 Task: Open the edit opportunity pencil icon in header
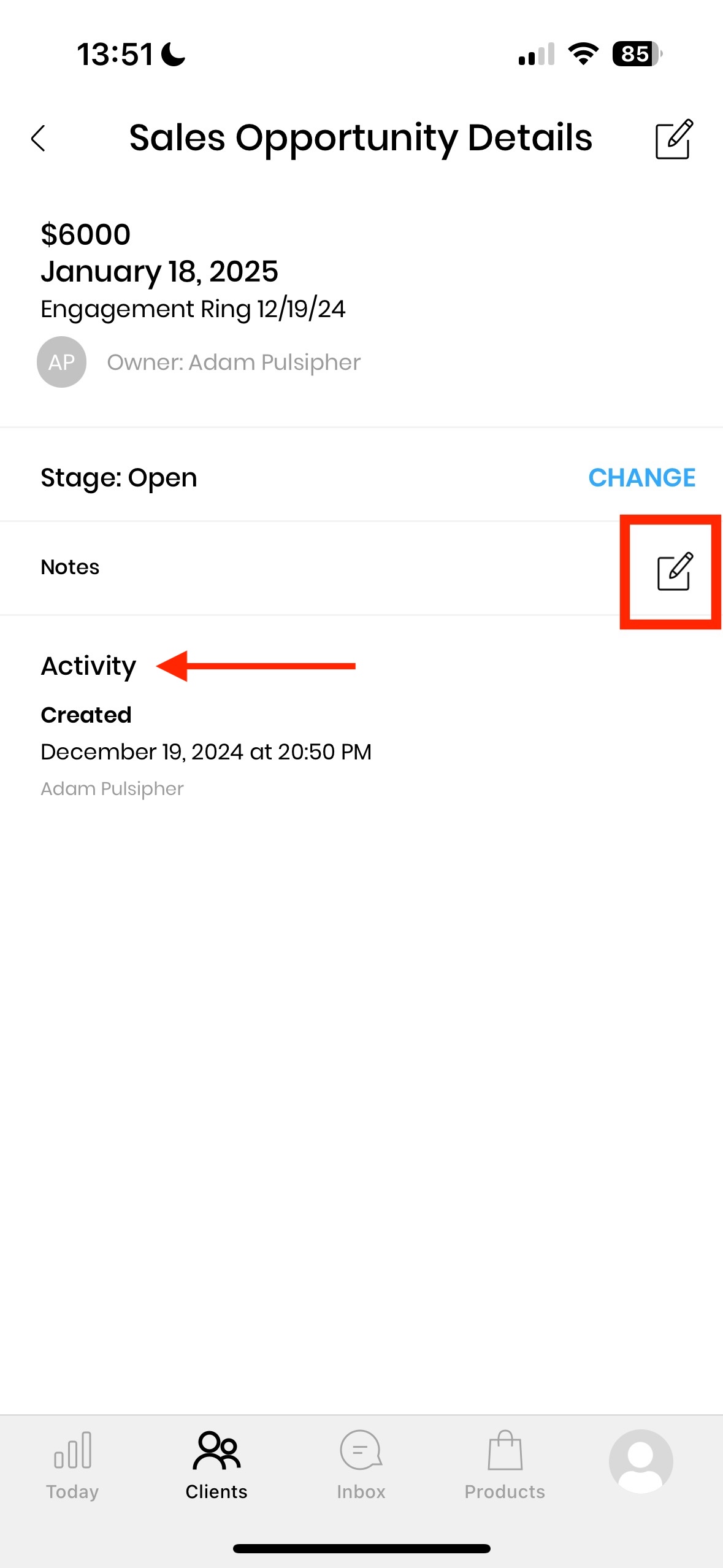coord(673,139)
